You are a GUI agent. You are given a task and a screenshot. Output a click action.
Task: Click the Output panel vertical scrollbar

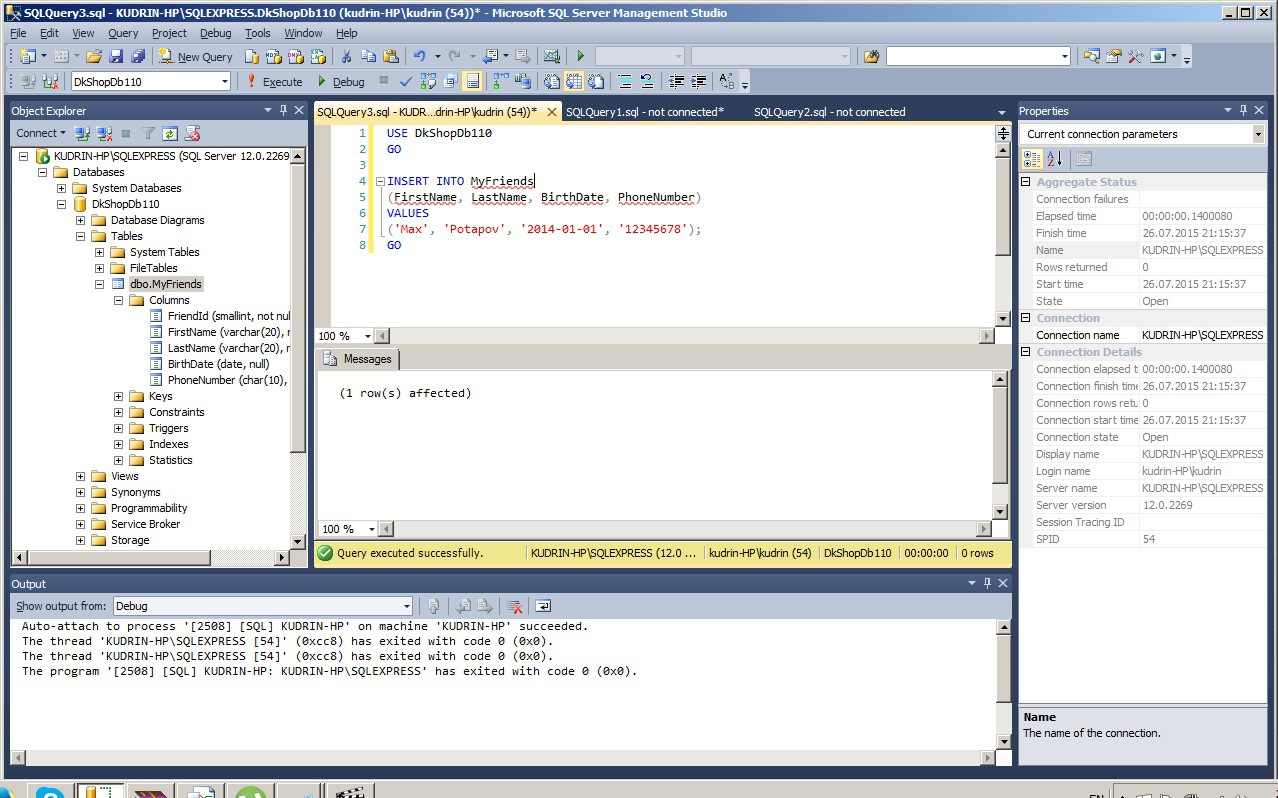coord(1003,683)
